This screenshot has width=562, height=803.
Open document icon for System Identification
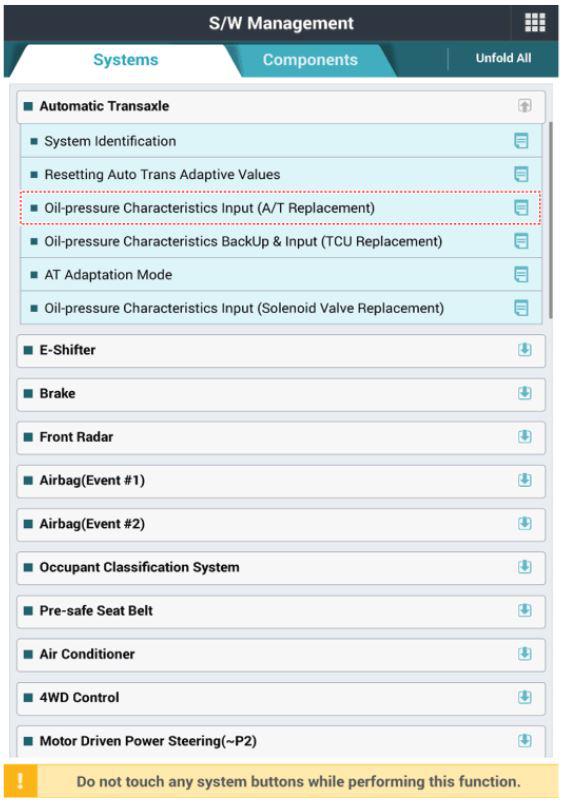tap(521, 141)
